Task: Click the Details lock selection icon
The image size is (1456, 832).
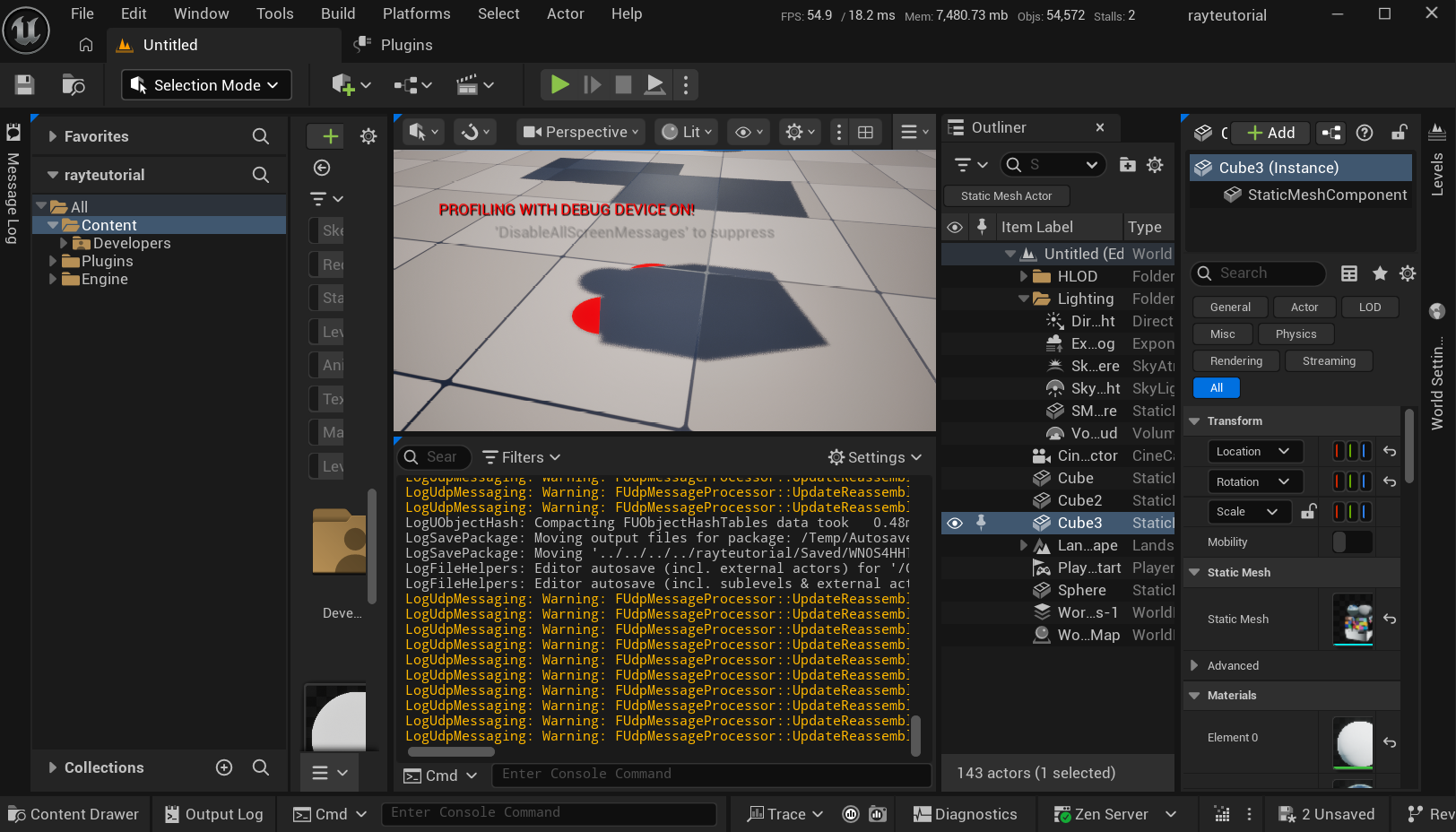Action: tap(1399, 133)
